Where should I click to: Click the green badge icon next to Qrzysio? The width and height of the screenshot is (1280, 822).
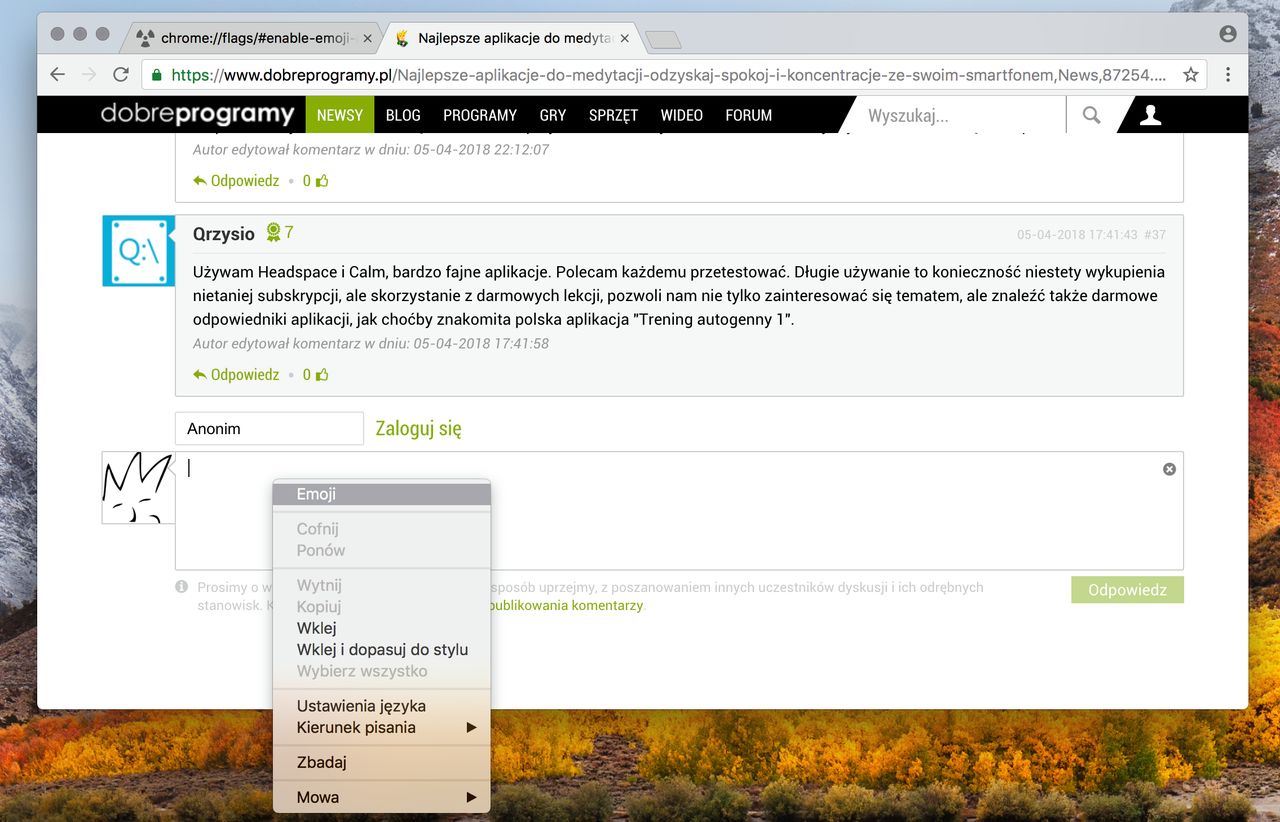pos(273,232)
